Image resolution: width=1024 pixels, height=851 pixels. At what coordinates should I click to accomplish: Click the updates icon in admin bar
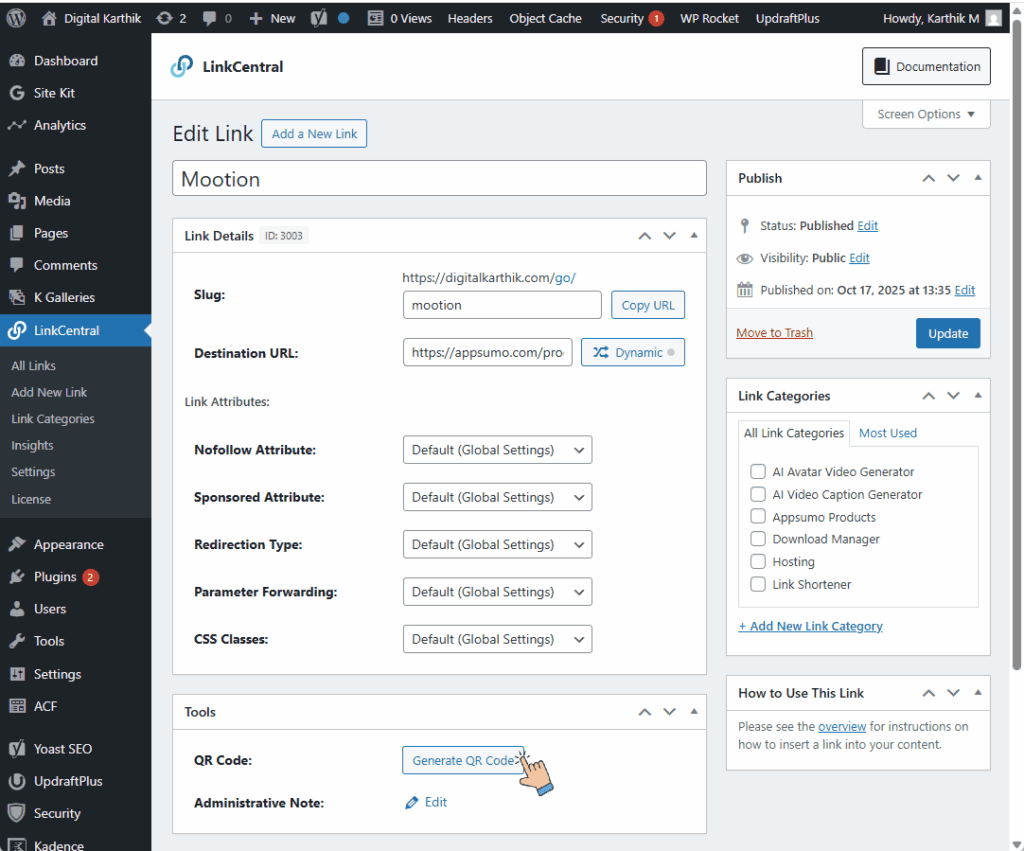[164, 18]
